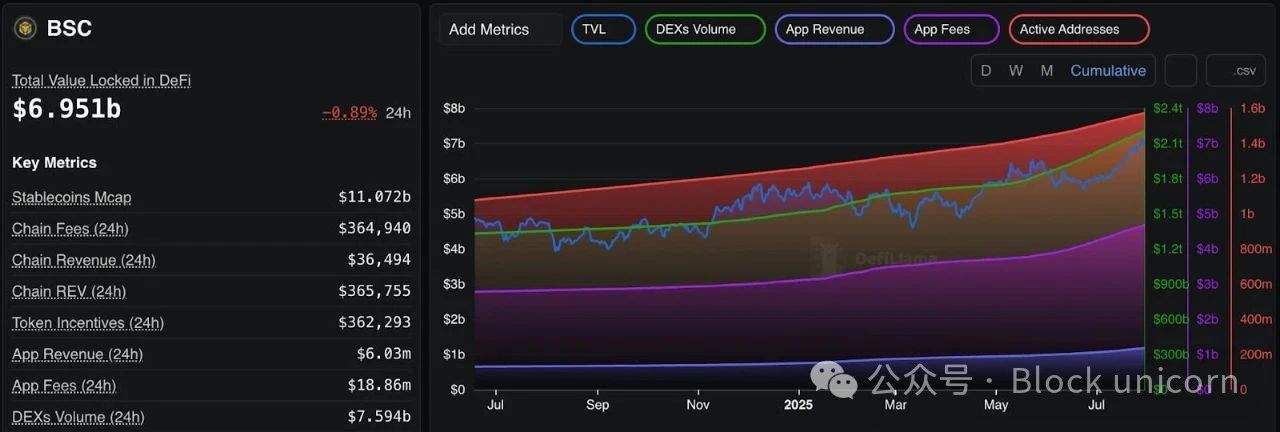Click the 1.2b red axis label
This screenshot has height=432, width=1280.
point(1253,179)
